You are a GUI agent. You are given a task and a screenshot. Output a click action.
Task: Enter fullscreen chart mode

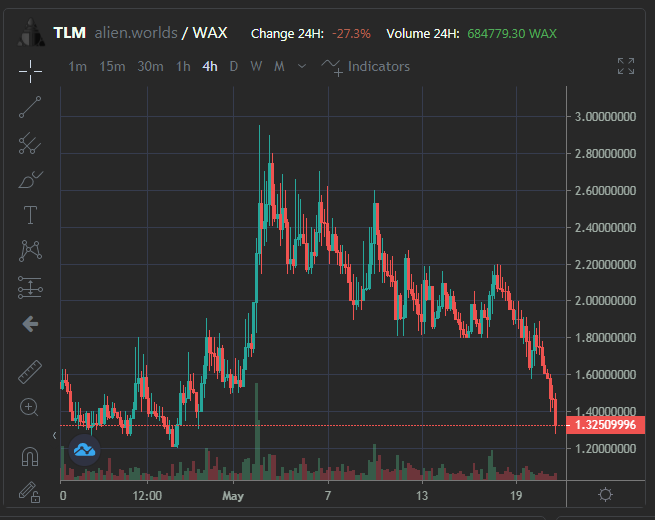(x=626, y=66)
